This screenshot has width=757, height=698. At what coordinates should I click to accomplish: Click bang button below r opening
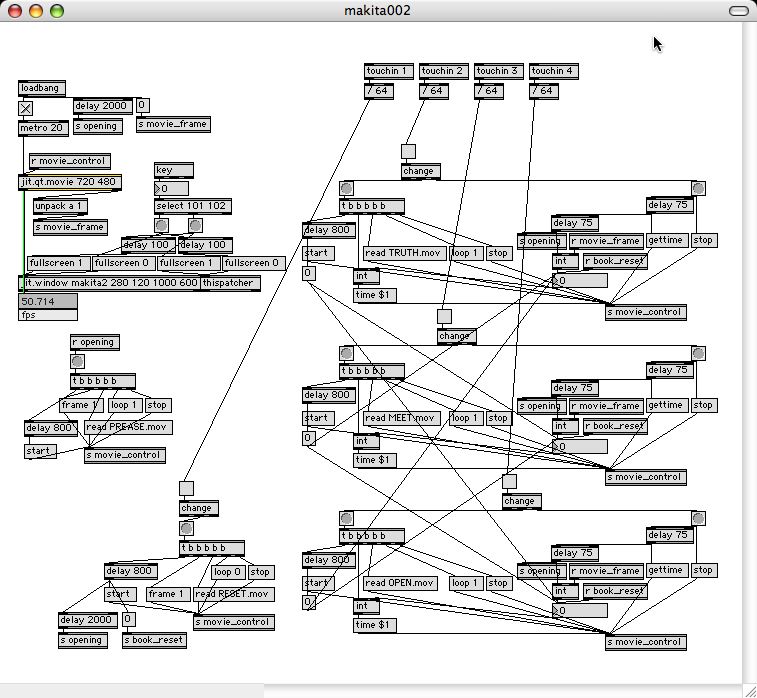point(77,361)
